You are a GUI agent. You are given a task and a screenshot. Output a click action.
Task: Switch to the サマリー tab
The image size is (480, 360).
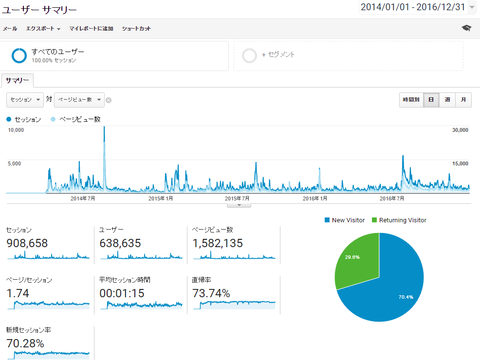point(17,81)
